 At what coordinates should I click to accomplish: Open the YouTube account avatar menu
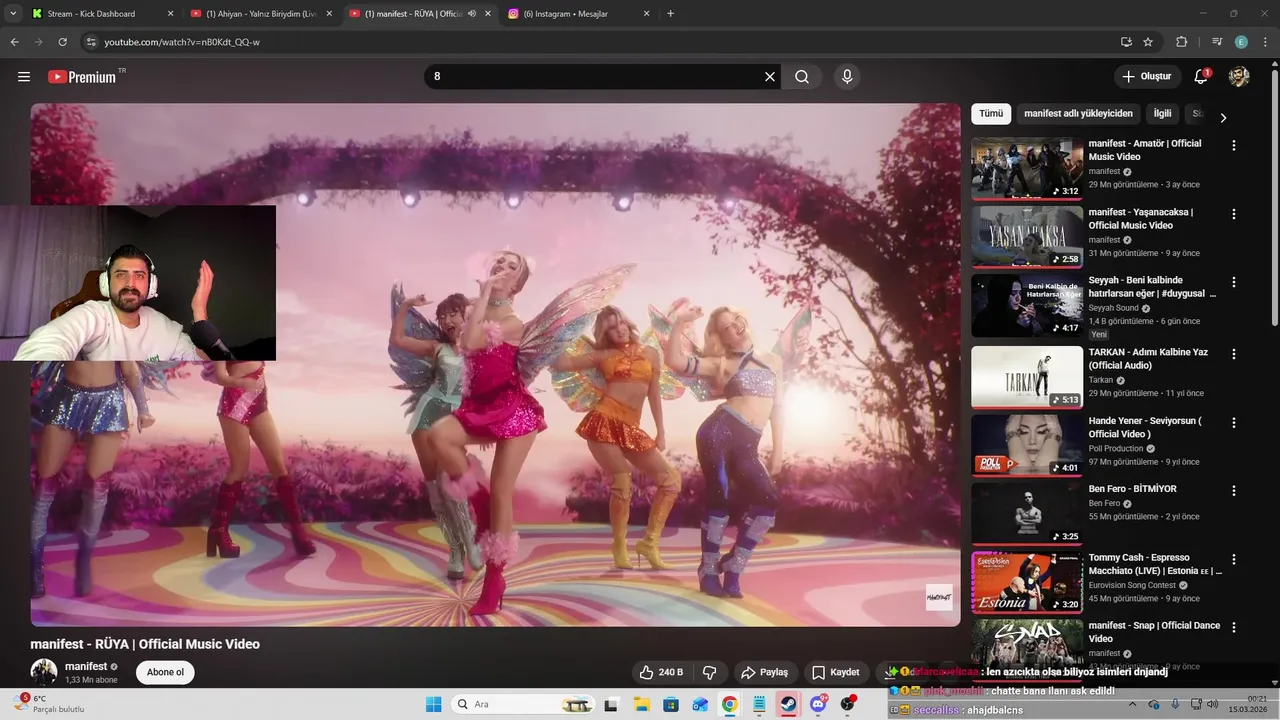(1239, 77)
